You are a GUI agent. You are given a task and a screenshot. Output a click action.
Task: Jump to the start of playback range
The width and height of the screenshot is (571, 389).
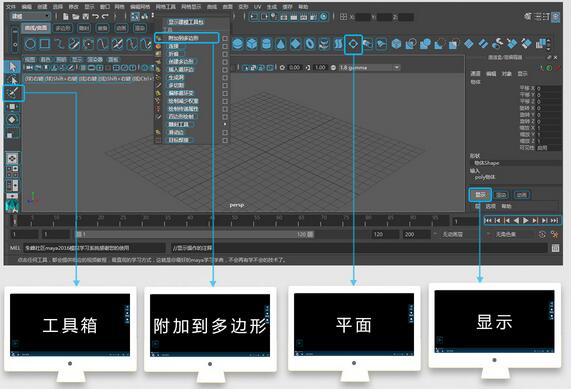click(x=488, y=220)
